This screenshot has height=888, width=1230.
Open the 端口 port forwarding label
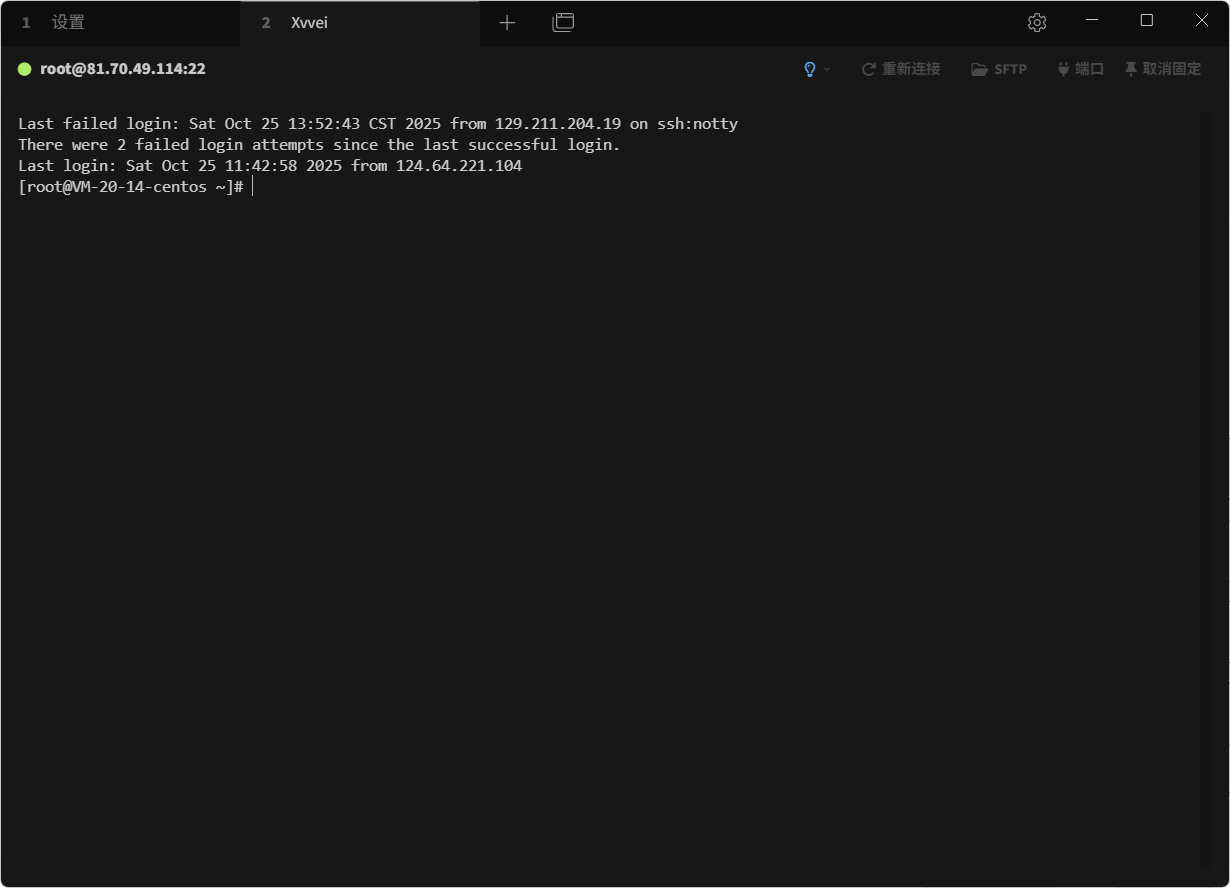pos(1089,69)
